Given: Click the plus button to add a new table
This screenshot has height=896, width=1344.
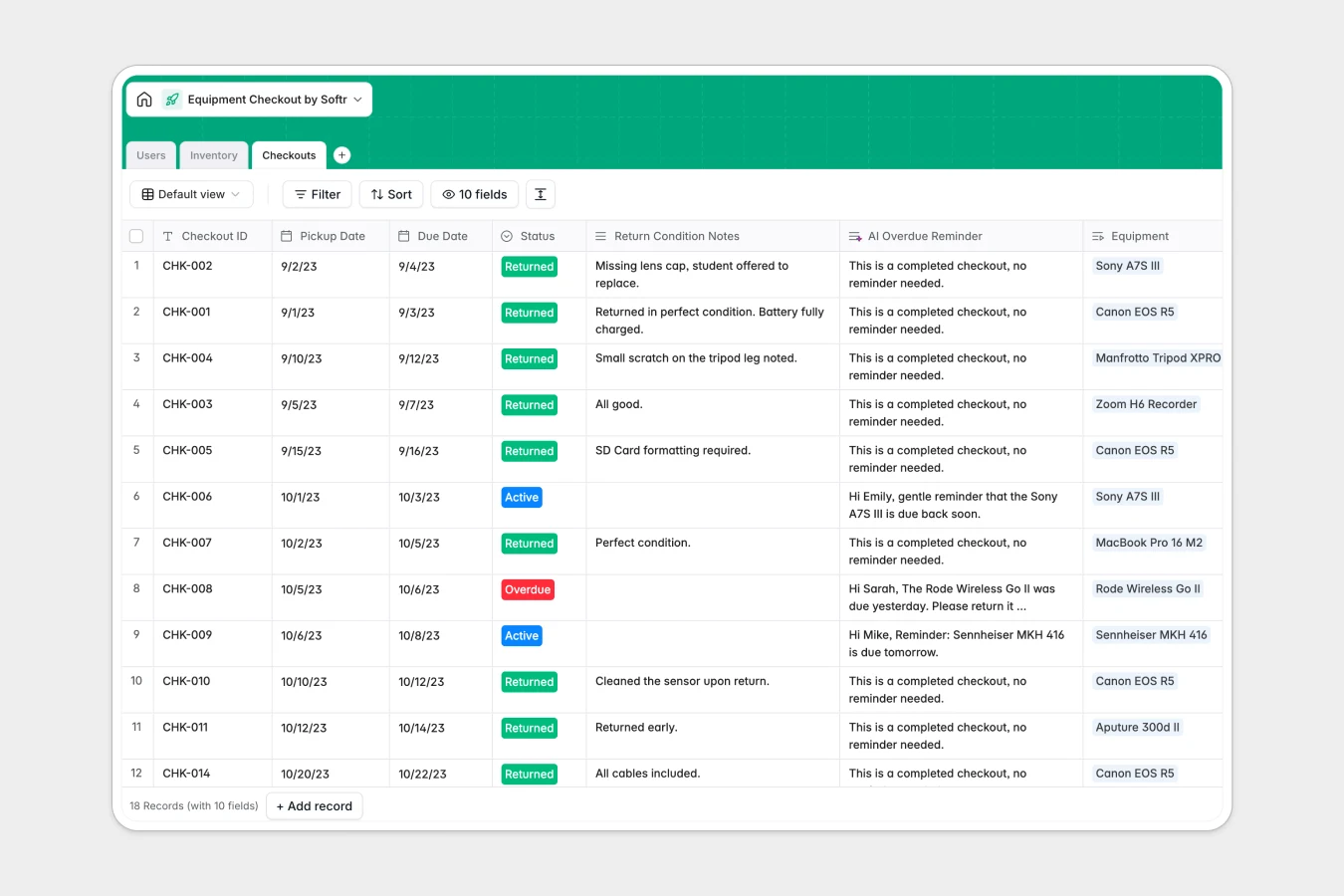Looking at the screenshot, I should (341, 155).
